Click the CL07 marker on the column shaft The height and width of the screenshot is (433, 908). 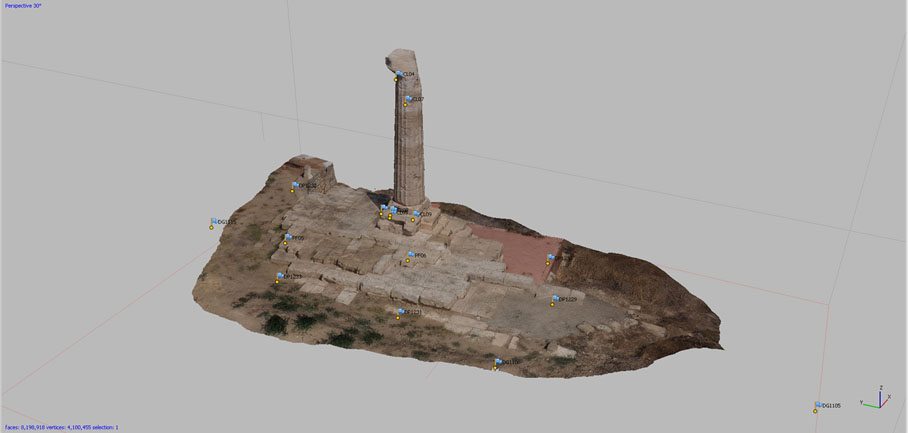pyautogui.click(x=408, y=99)
